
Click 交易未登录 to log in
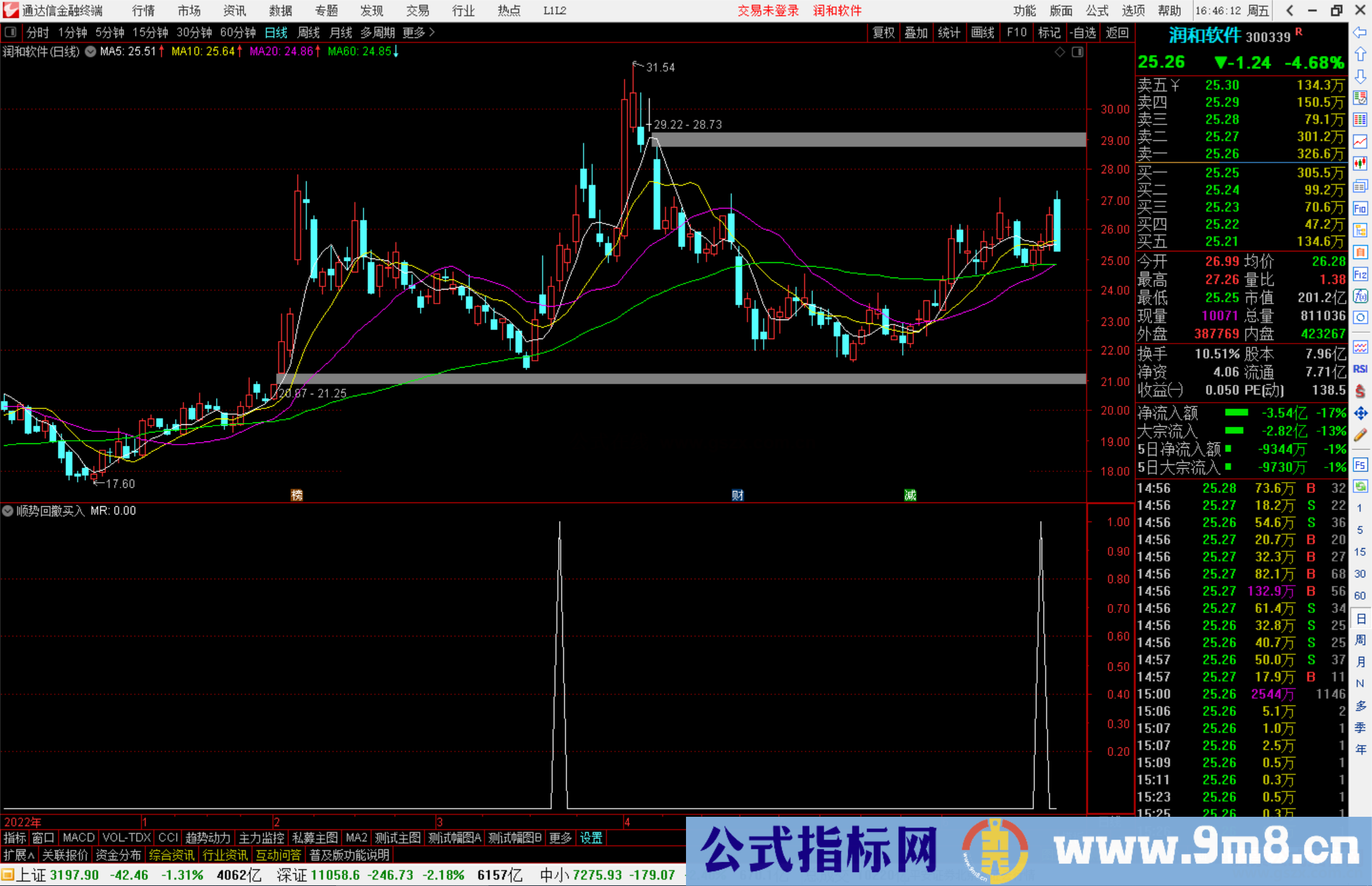[769, 11]
